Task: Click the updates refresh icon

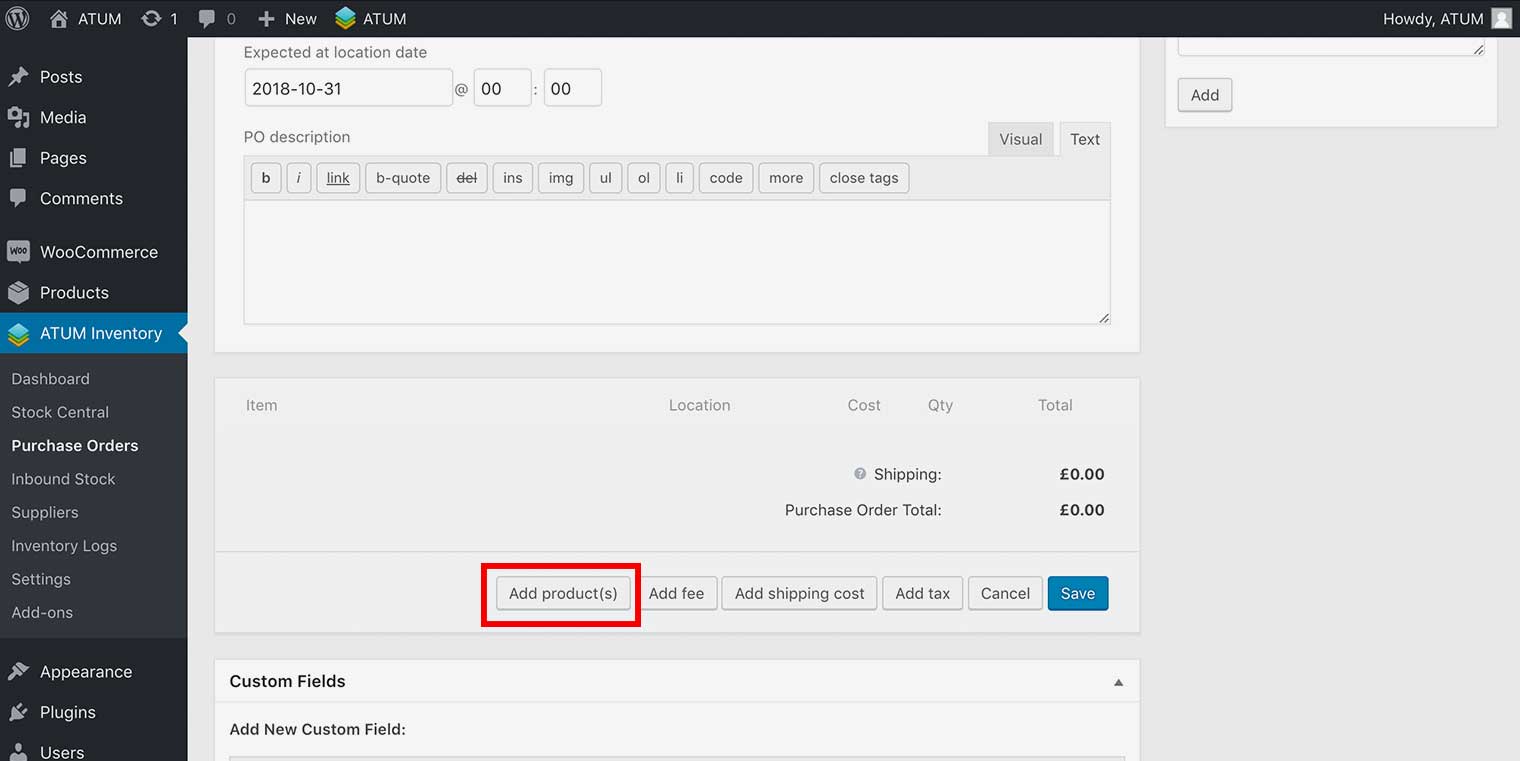Action: click(151, 18)
